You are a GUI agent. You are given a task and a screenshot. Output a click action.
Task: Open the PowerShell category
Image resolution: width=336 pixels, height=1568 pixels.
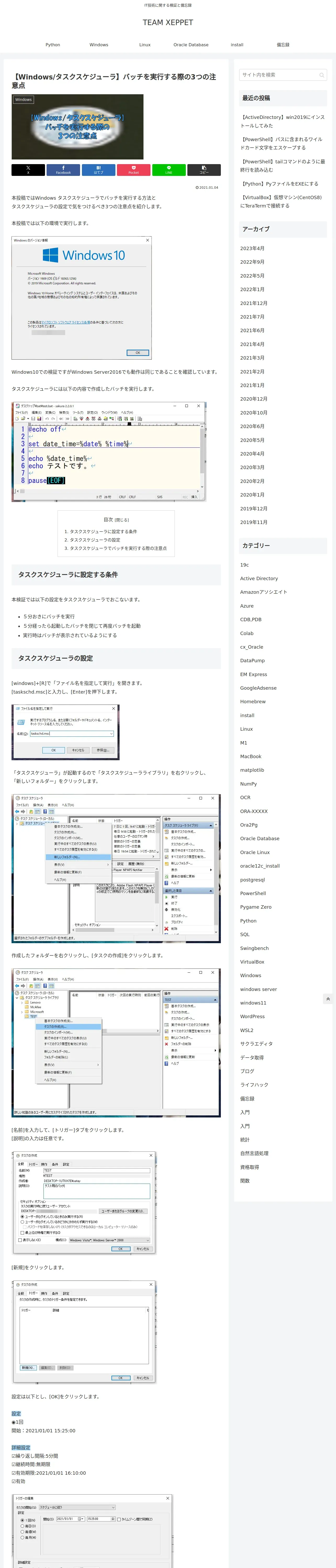[253, 893]
